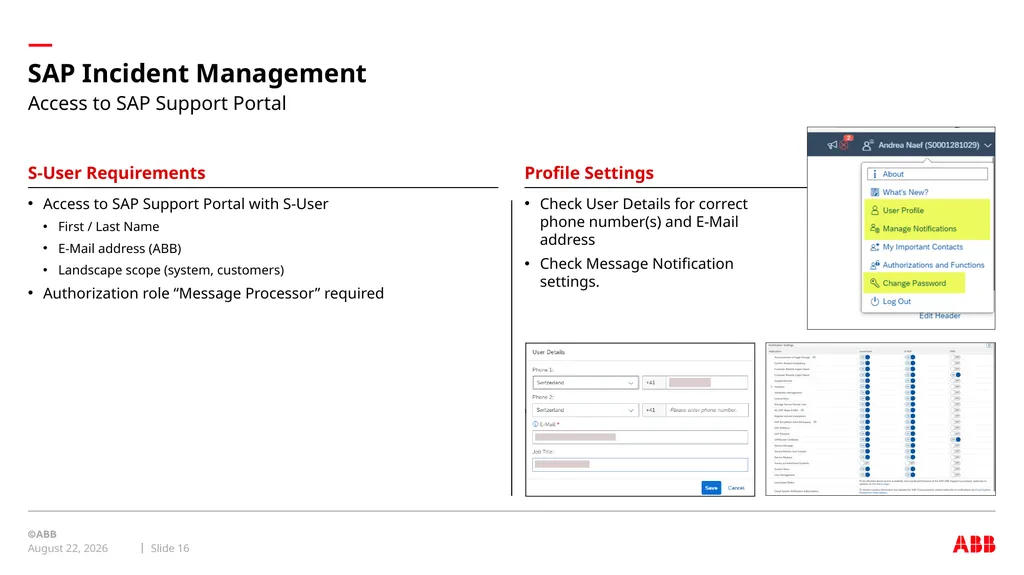The height and width of the screenshot is (575, 1024).
Task: Click the 'S-User Requirements' heading
Action: point(116,172)
